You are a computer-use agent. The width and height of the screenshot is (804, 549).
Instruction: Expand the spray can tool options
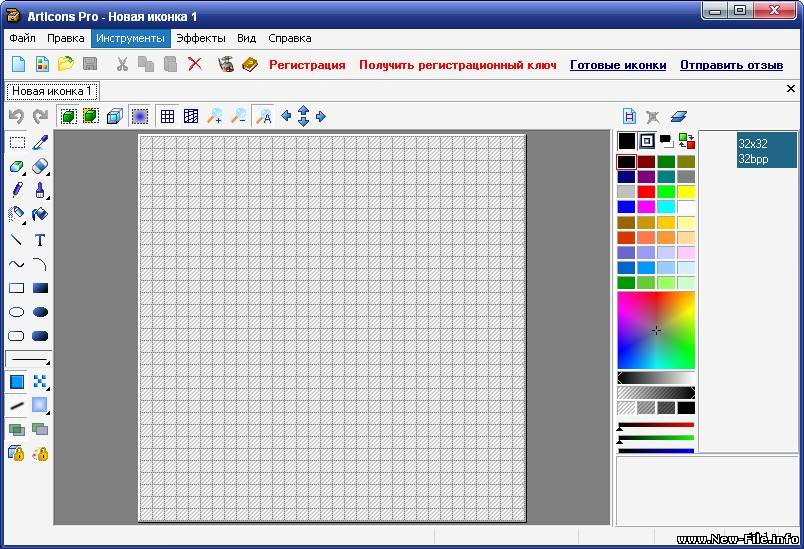24,222
